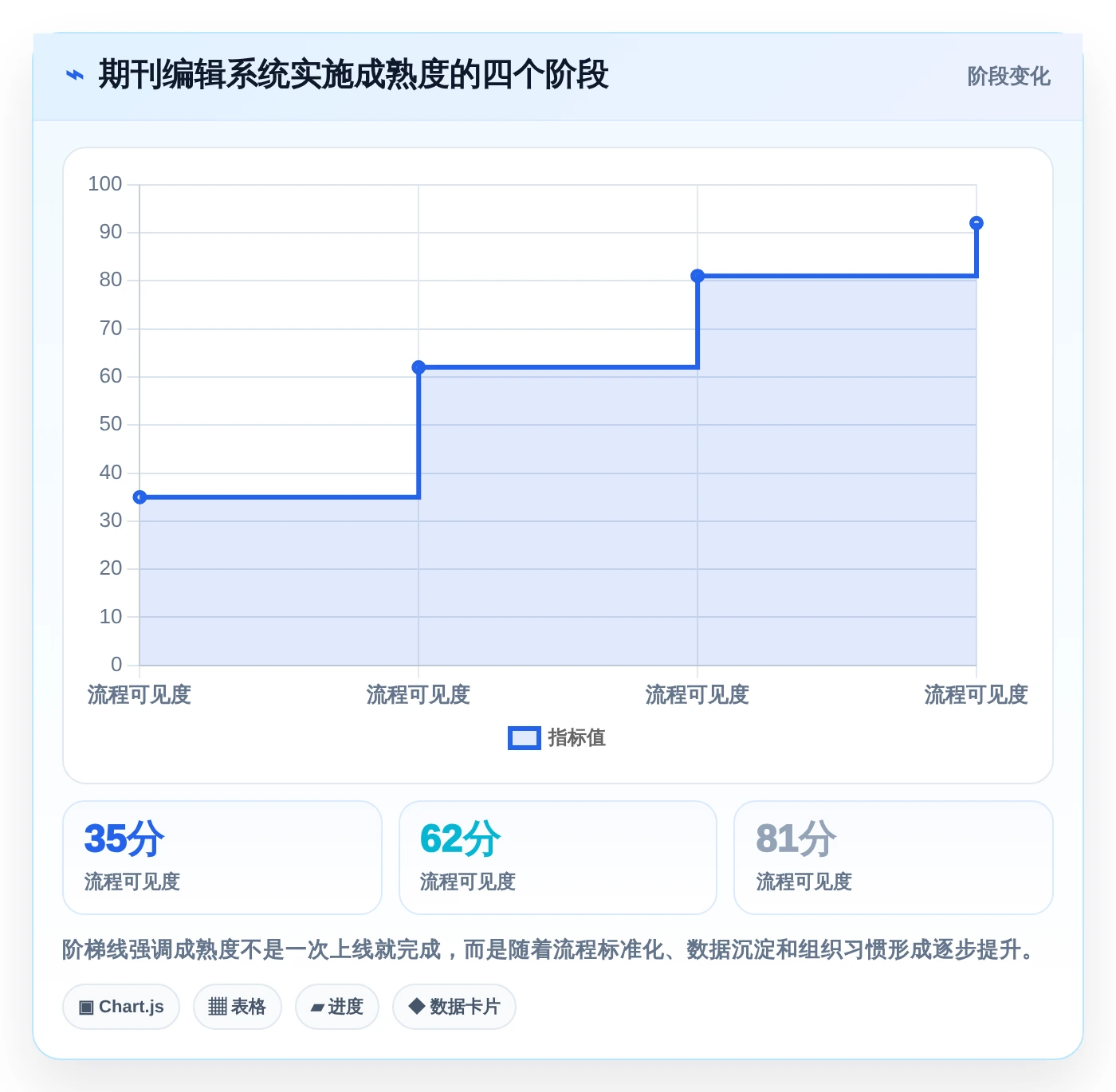The height and width of the screenshot is (1092, 1116).
Task: Click the 表格 tag chip
Action: point(238,1007)
